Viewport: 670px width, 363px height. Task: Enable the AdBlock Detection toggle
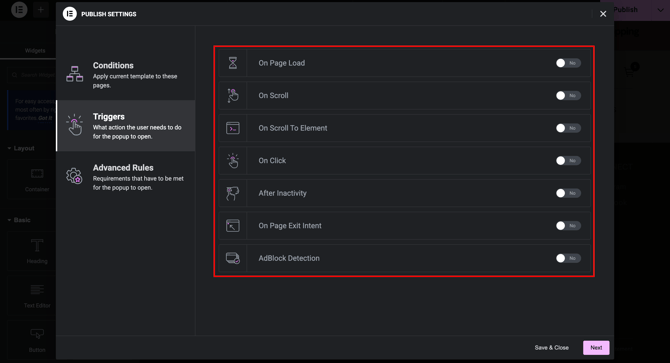568,258
